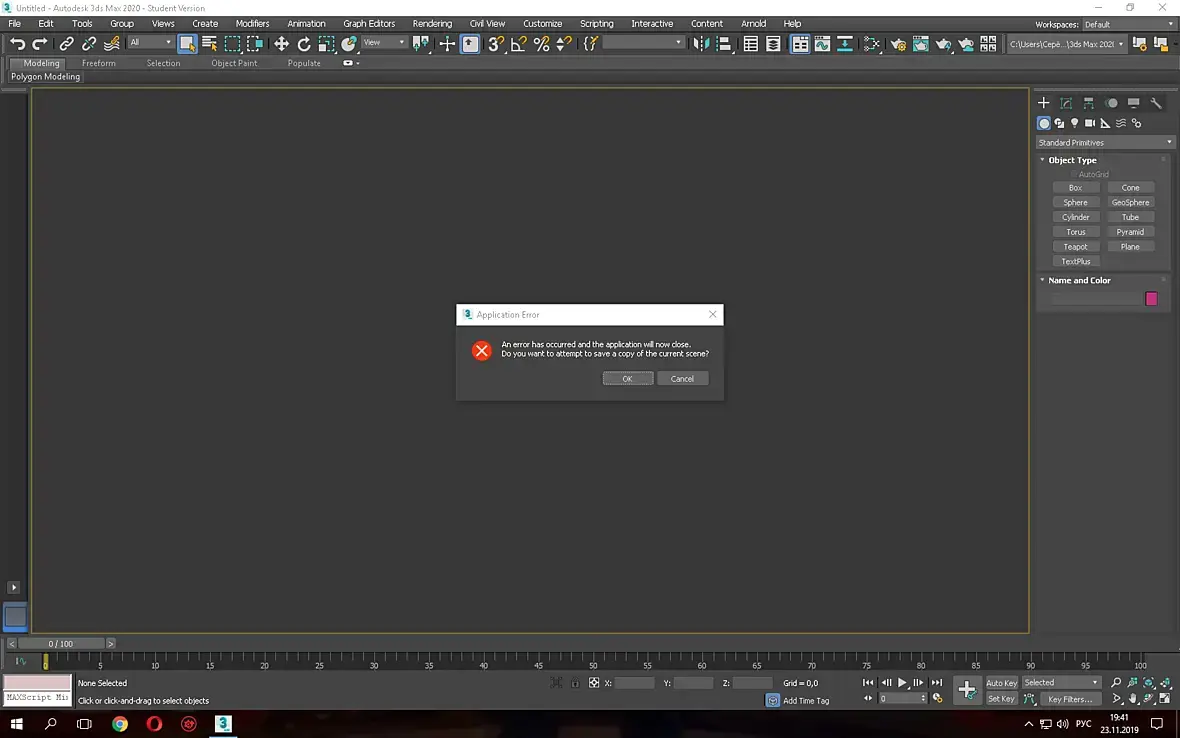Click the GeoSphere primitive button
1180x738 pixels.
click(x=1130, y=202)
